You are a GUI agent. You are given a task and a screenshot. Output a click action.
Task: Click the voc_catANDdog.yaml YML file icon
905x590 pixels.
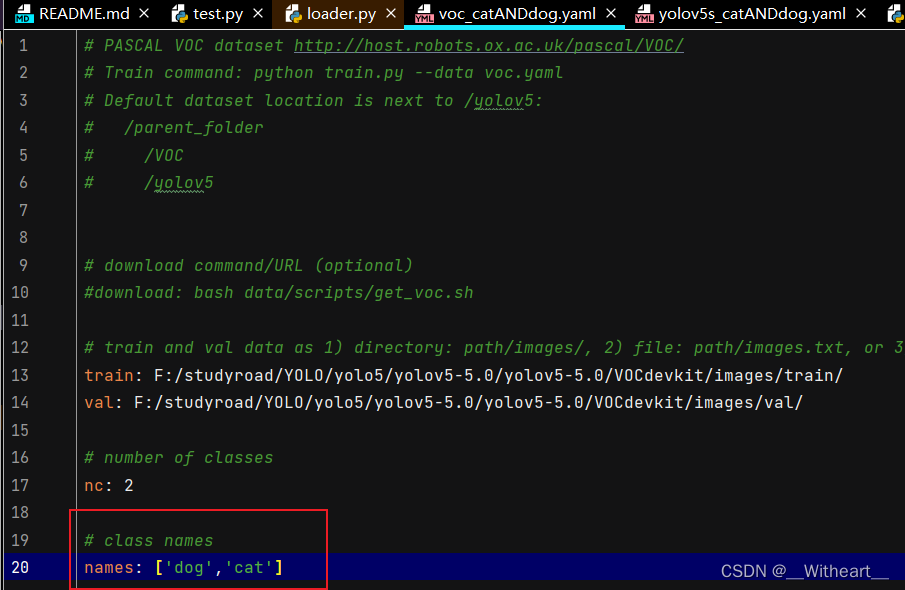[x=424, y=14]
